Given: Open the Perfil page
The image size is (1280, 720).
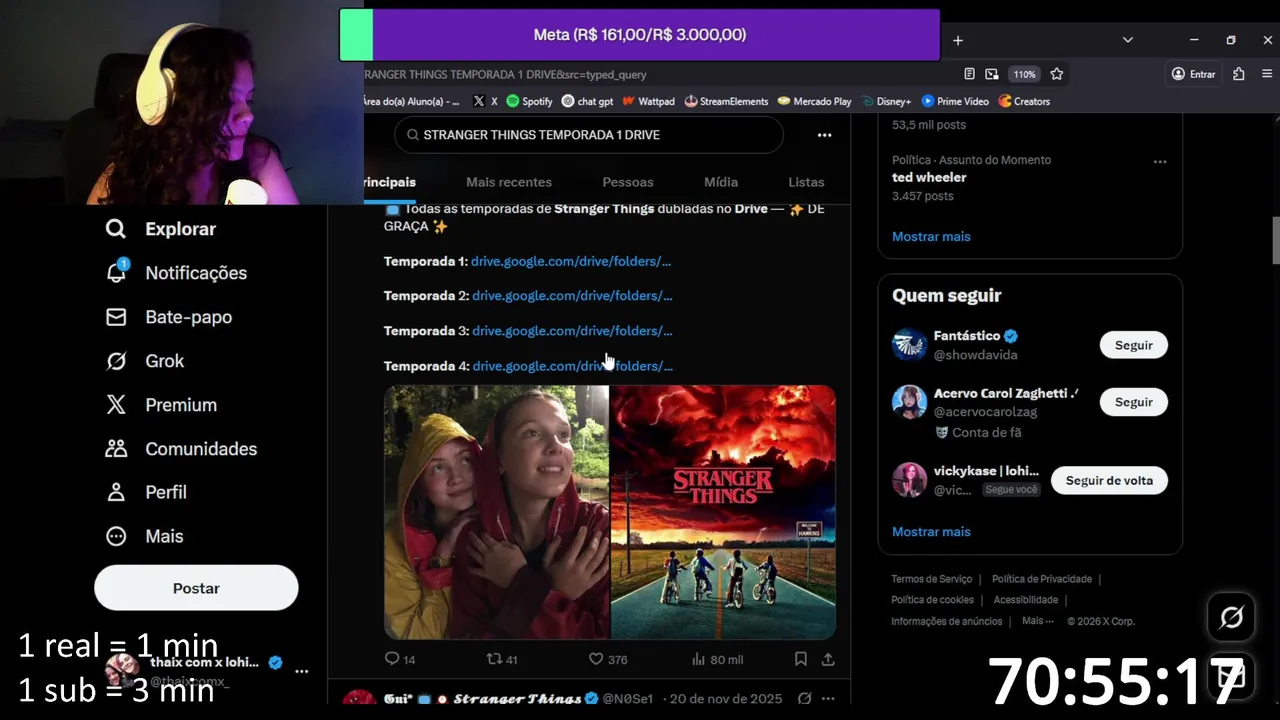Looking at the screenshot, I should coord(145,492).
